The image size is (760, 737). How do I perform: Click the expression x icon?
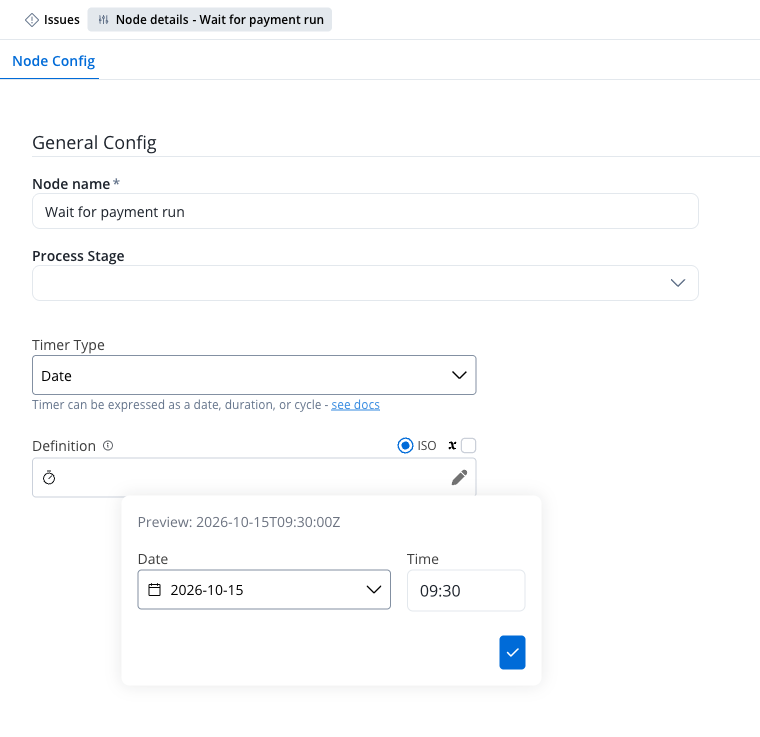[452, 445]
